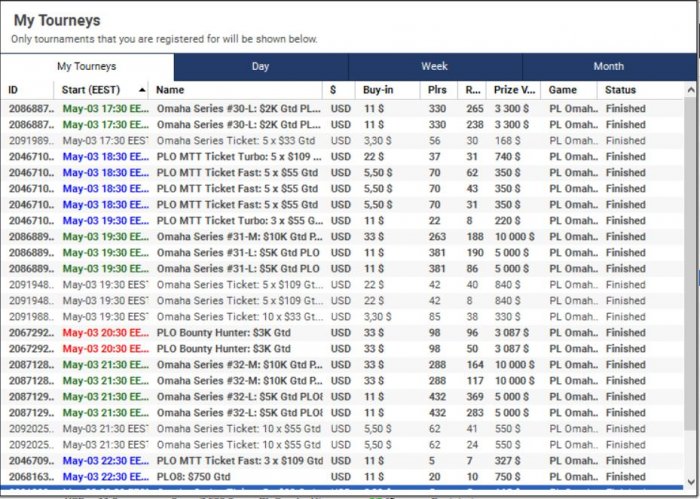Click the scrollbar down arrow
Screen dimensions: 700x499
(691, 482)
